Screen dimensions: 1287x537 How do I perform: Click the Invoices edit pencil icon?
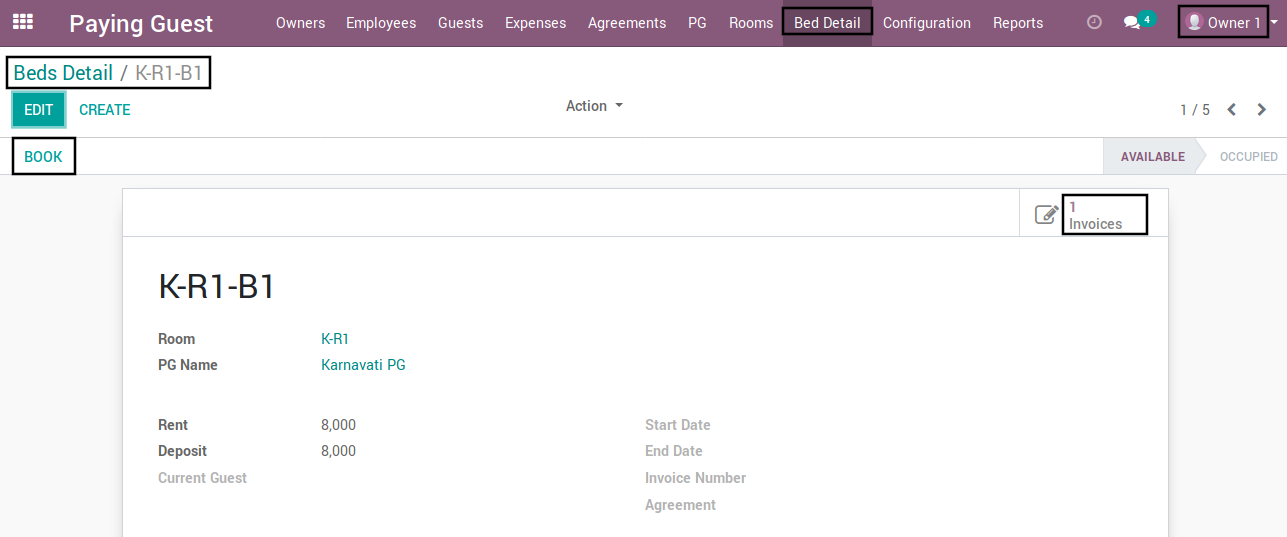[x=1046, y=214]
